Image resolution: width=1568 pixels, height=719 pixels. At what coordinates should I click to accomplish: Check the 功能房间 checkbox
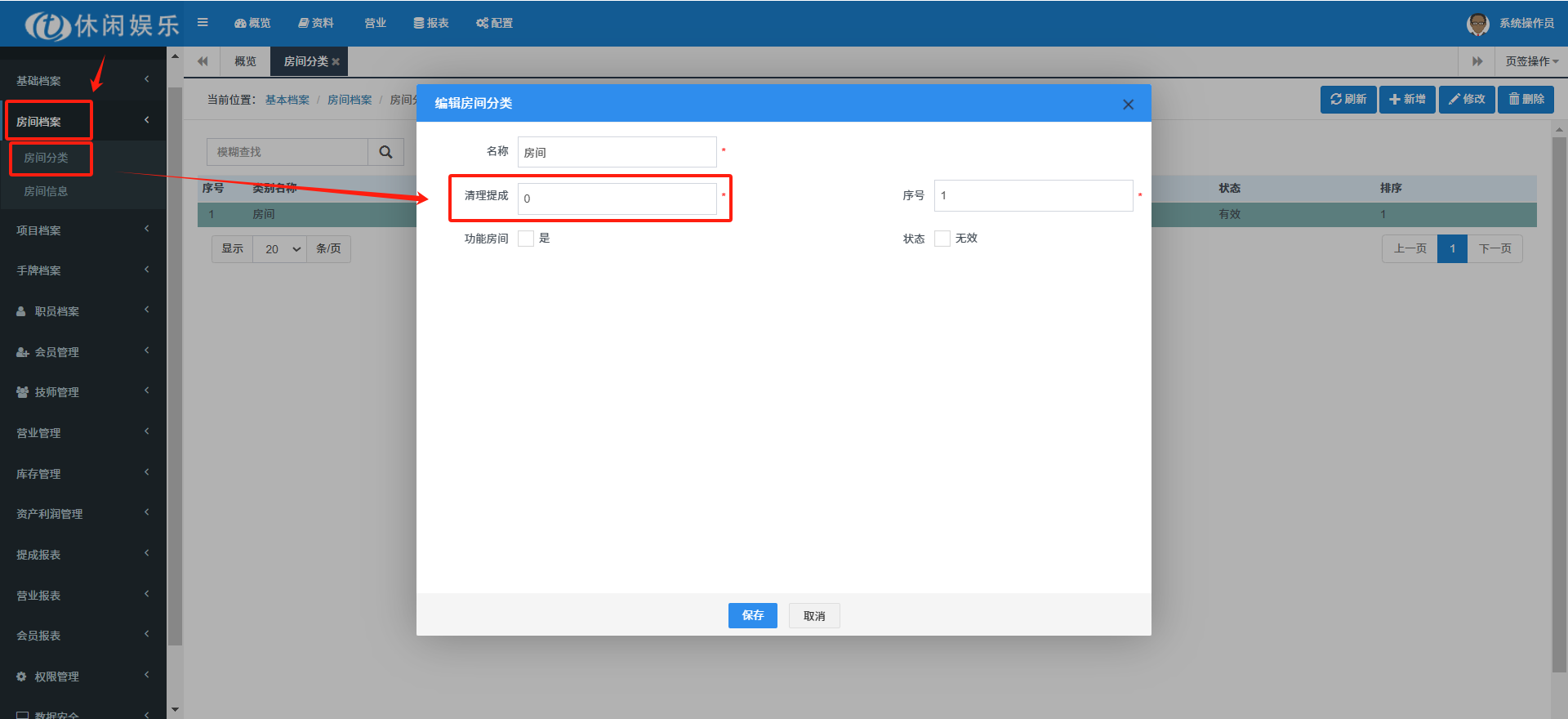click(526, 239)
